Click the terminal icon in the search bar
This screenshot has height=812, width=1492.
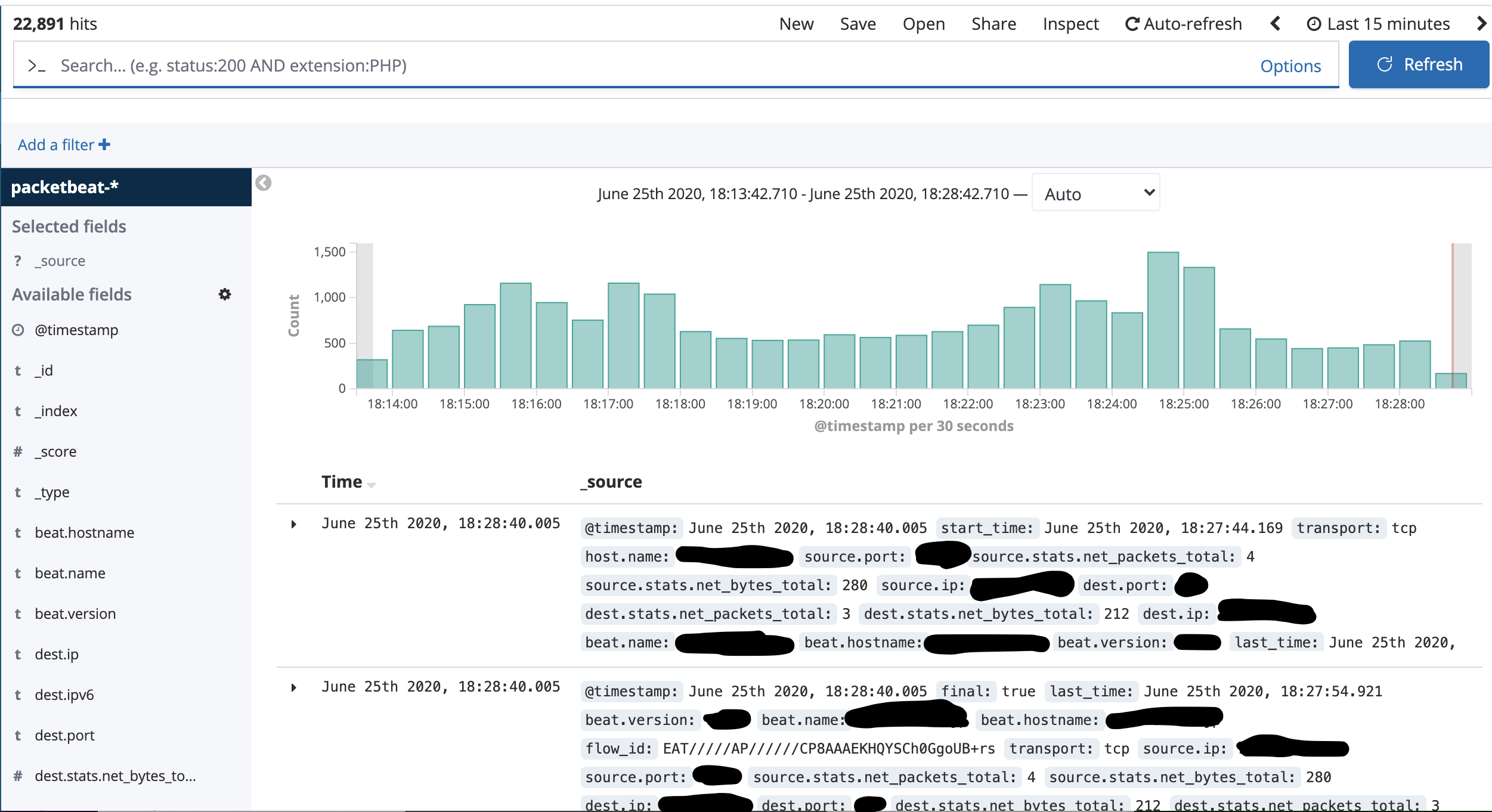[36, 66]
